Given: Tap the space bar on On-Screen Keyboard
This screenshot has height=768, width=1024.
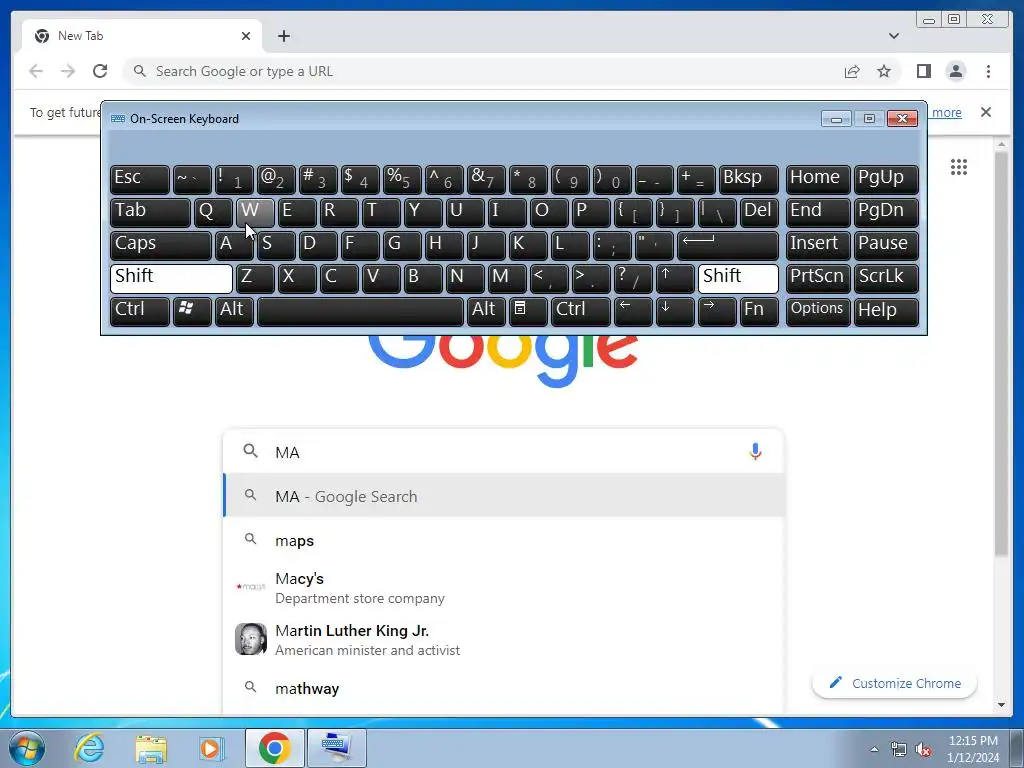Looking at the screenshot, I should pyautogui.click(x=360, y=311).
